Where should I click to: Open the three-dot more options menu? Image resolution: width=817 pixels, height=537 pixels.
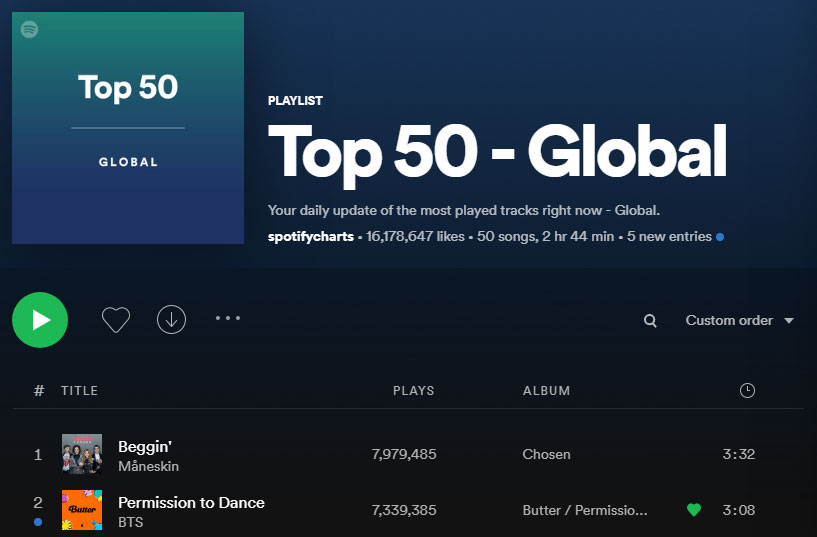228,318
